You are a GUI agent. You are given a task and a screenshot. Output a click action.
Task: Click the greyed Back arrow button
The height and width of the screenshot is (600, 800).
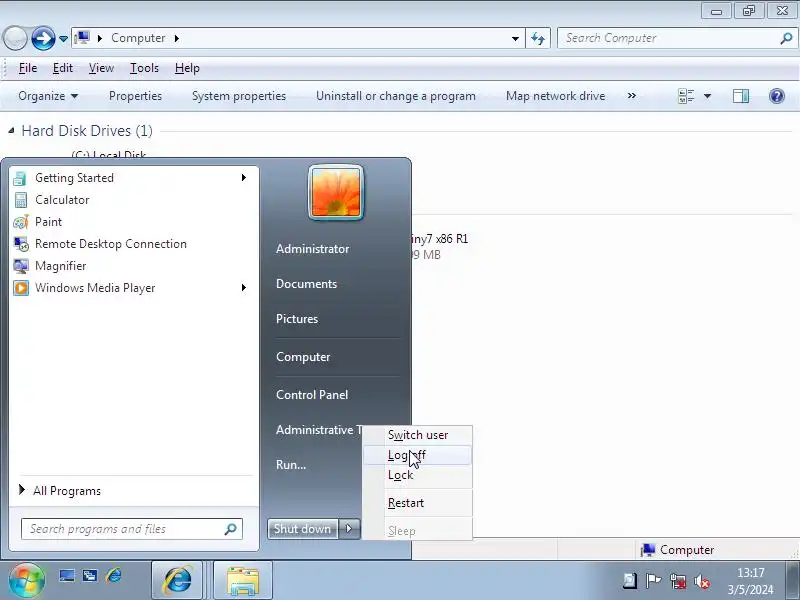(15, 38)
